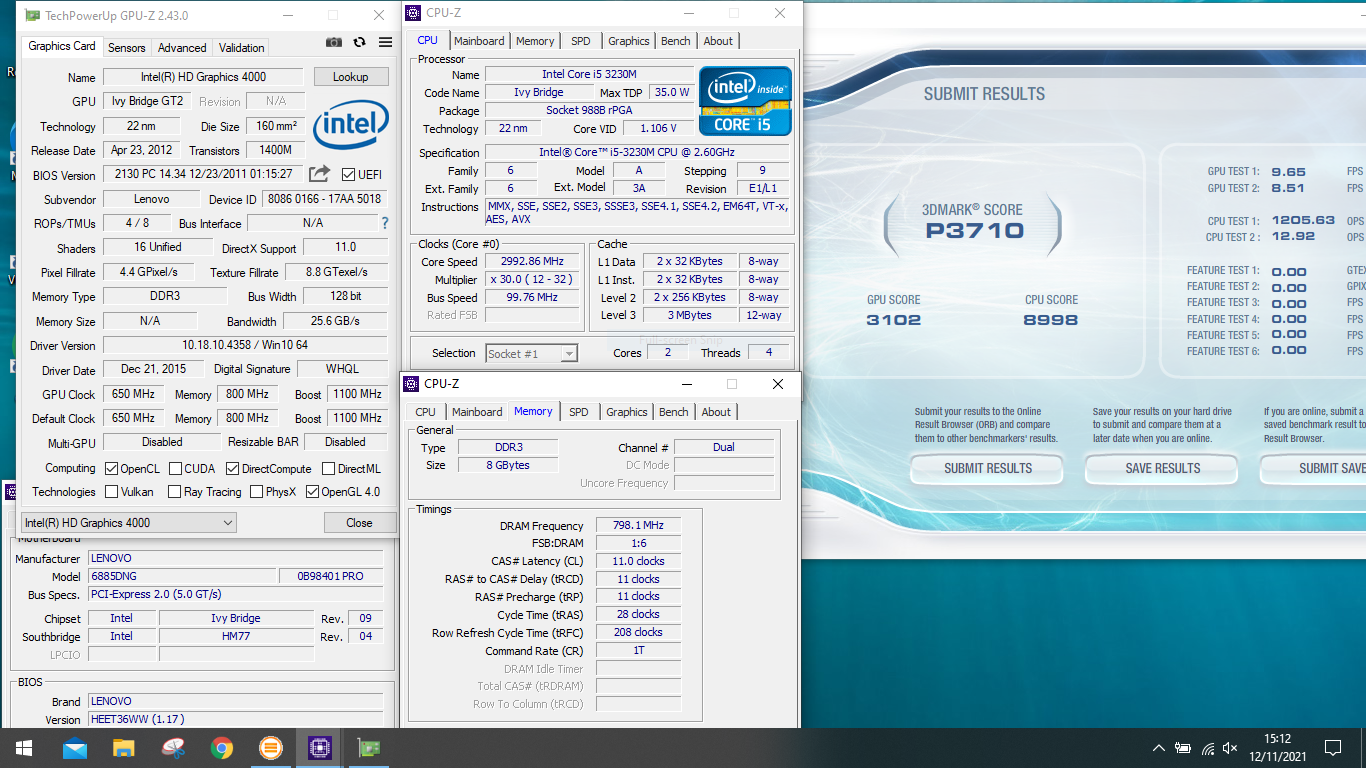Toggle the UEFI checkbox

(349, 175)
